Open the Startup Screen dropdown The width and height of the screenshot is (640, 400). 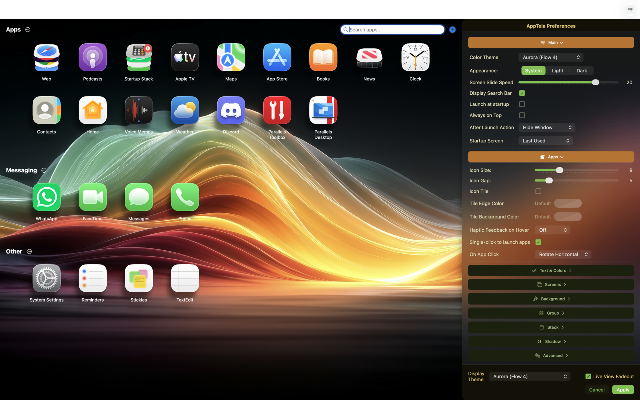tap(547, 141)
